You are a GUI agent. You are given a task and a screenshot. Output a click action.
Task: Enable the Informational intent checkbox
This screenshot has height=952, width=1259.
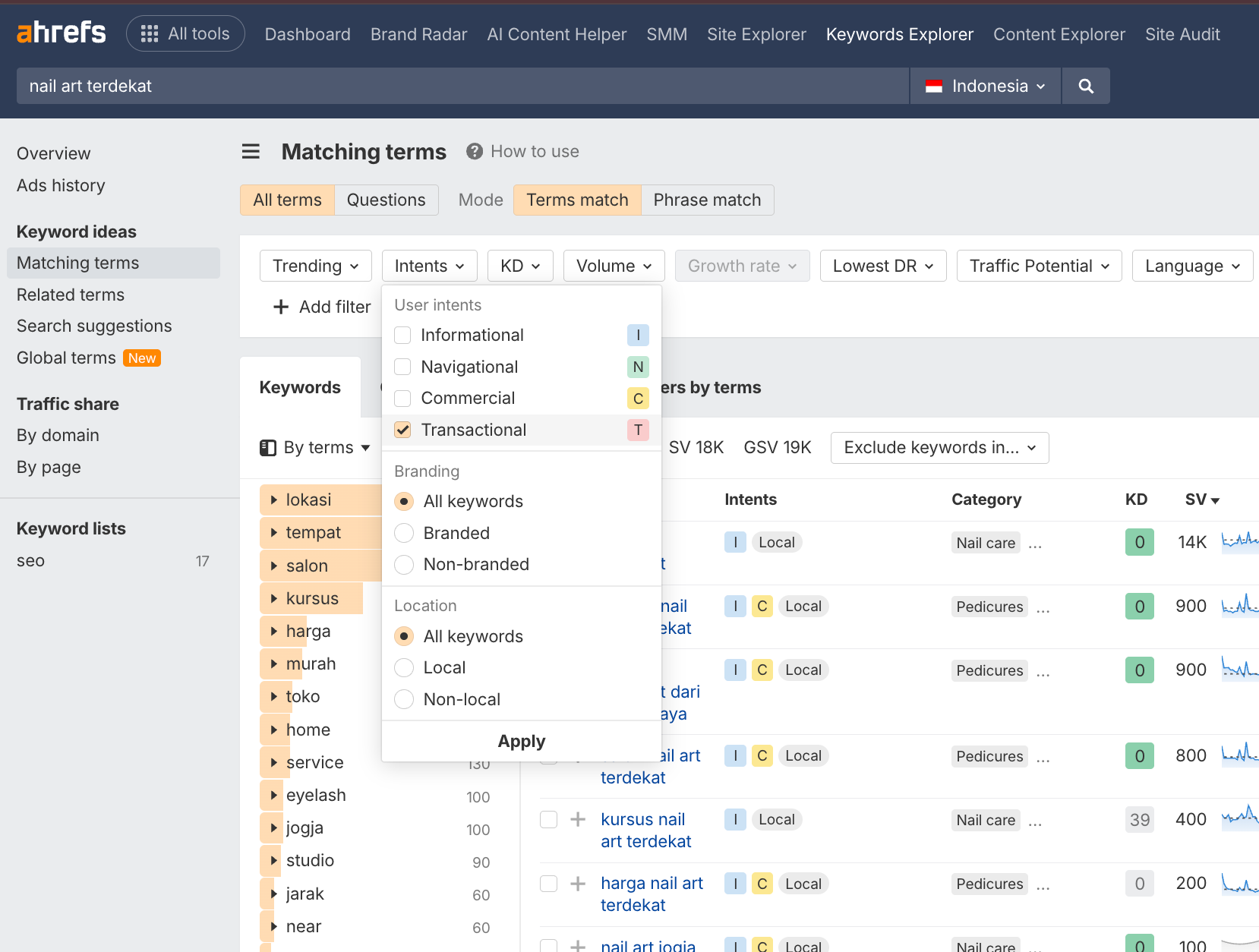pos(402,335)
